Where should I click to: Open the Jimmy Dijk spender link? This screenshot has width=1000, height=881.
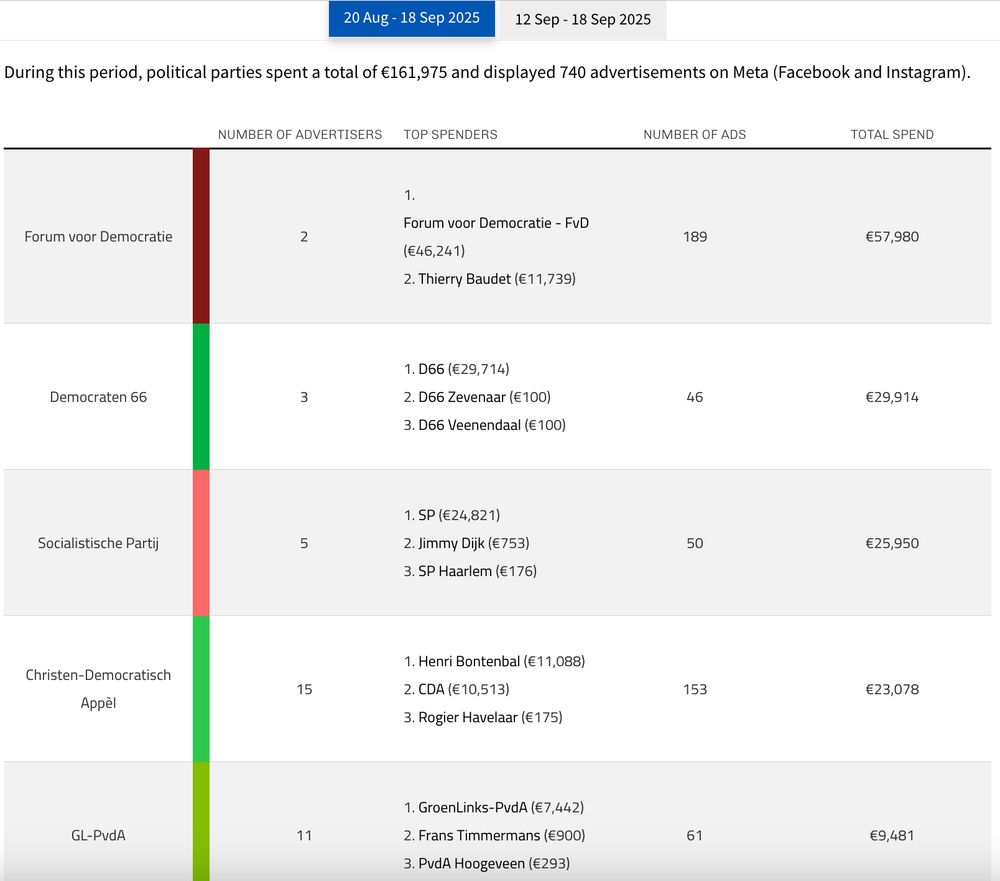(x=451, y=543)
